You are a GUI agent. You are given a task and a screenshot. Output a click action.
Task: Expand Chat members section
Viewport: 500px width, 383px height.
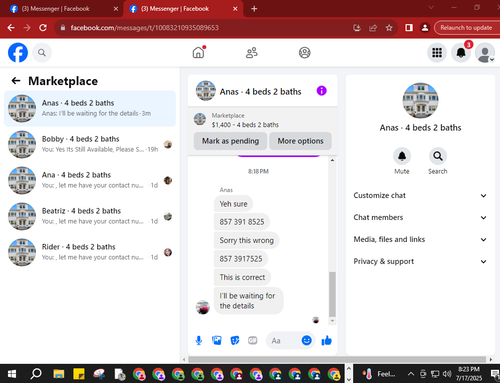420,217
